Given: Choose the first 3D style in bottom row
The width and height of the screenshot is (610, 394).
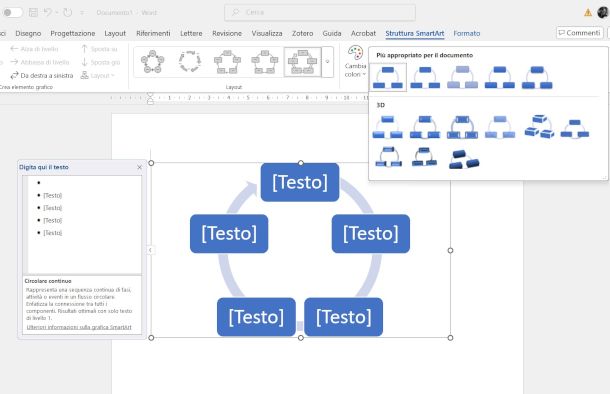Looking at the screenshot, I should click(x=388, y=157).
